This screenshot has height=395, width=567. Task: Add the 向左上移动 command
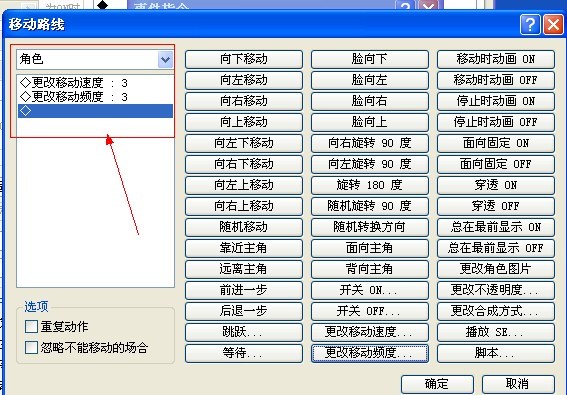[x=244, y=185]
